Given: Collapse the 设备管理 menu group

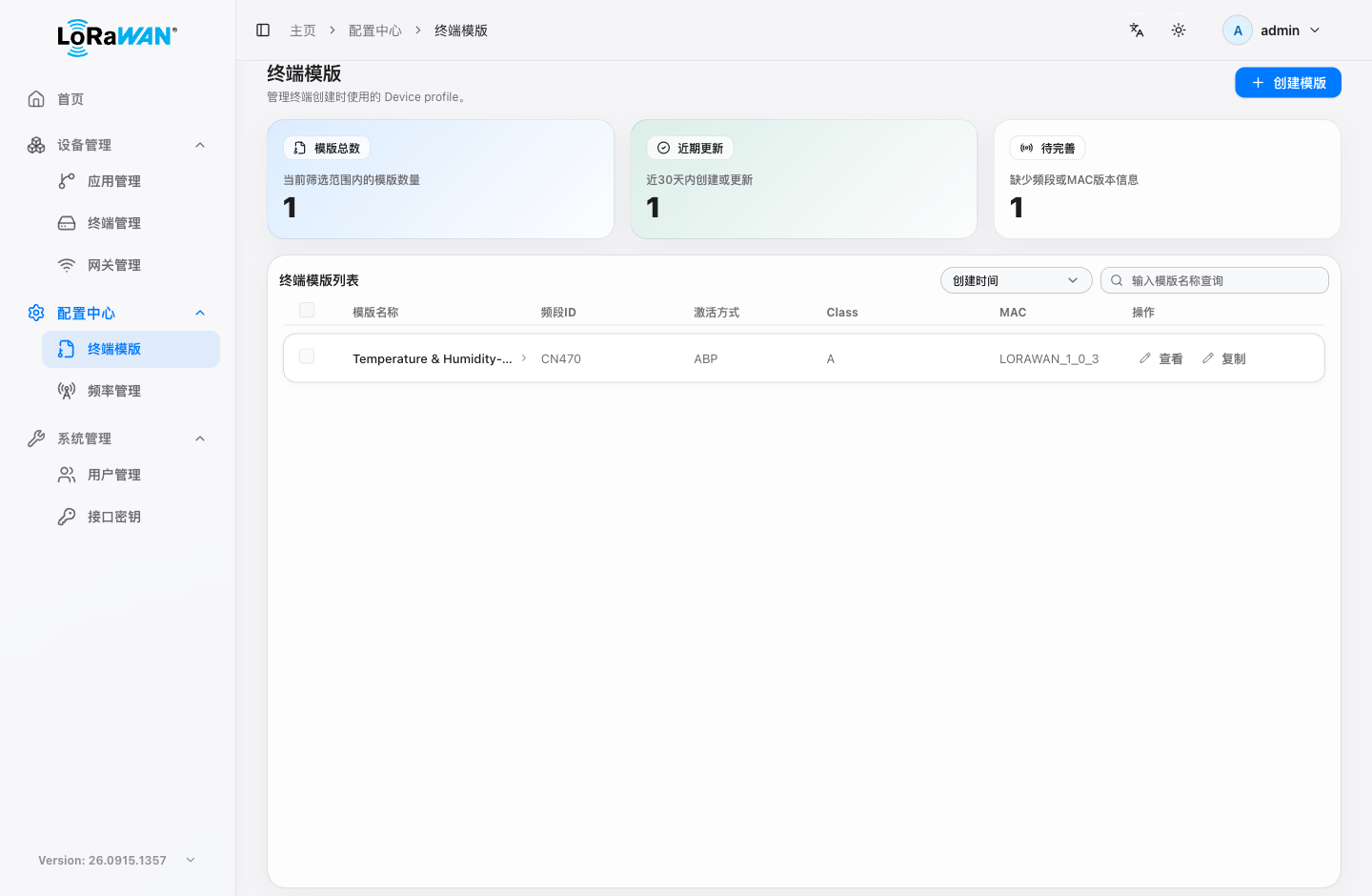Looking at the screenshot, I should click(118, 145).
